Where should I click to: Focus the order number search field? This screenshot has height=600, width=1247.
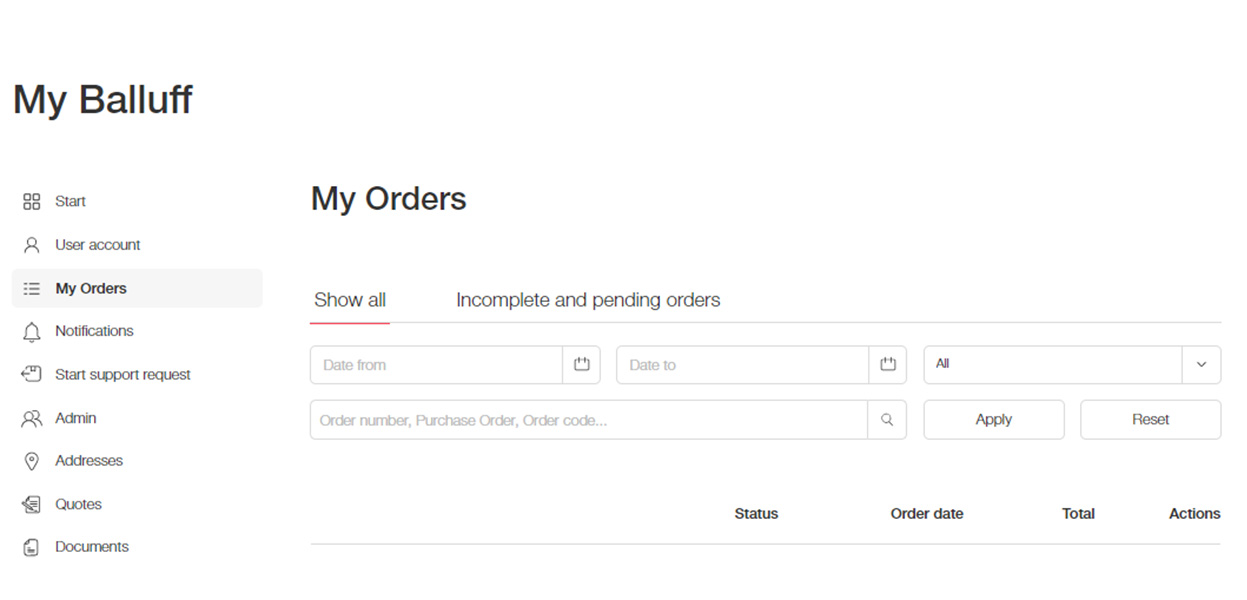click(589, 420)
